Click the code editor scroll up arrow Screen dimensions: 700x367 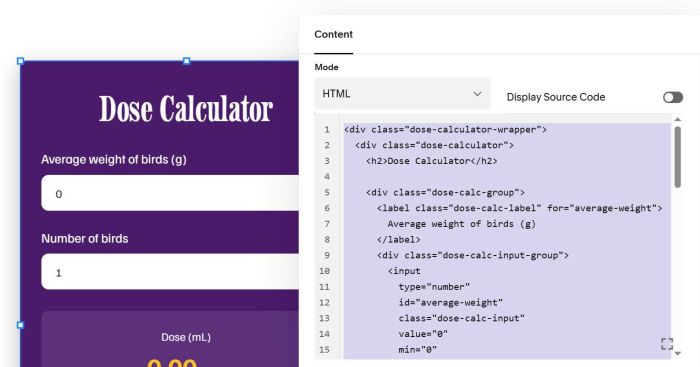click(677, 119)
